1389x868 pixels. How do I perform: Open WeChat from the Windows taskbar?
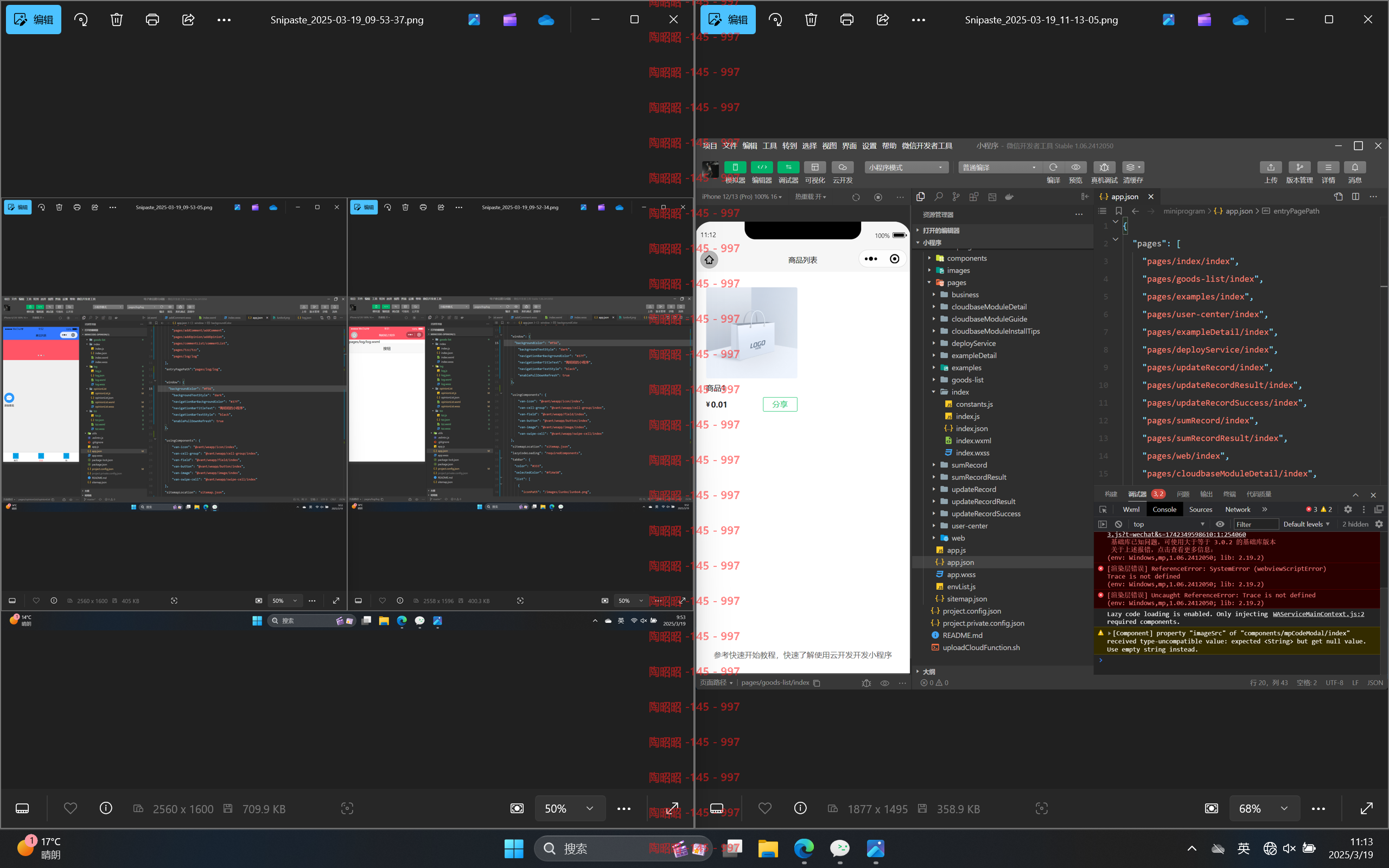pos(840,848)
